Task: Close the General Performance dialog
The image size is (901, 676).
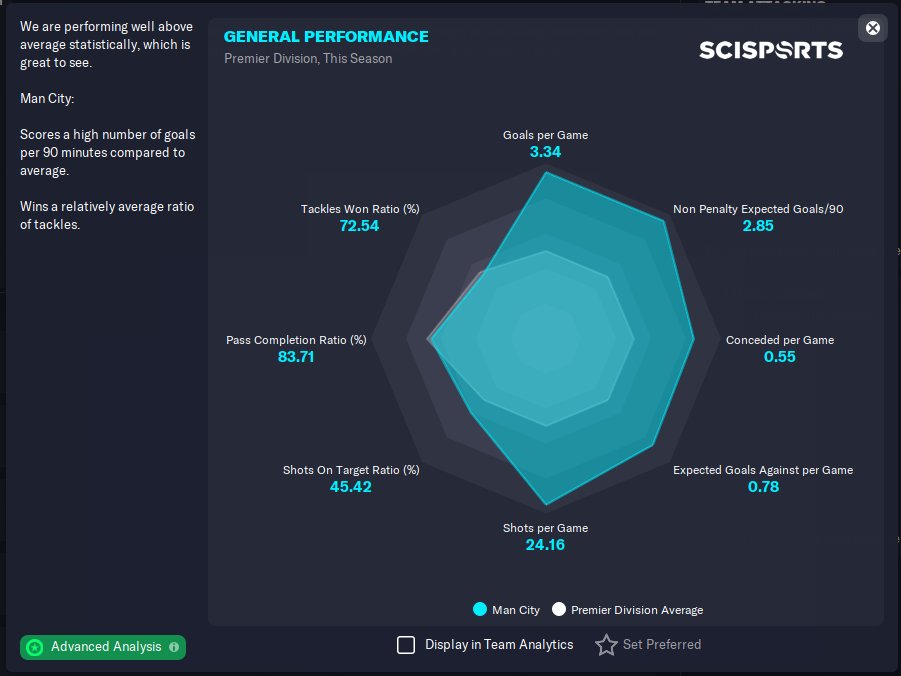Action: pyautogui.click(x=872, y=28)
